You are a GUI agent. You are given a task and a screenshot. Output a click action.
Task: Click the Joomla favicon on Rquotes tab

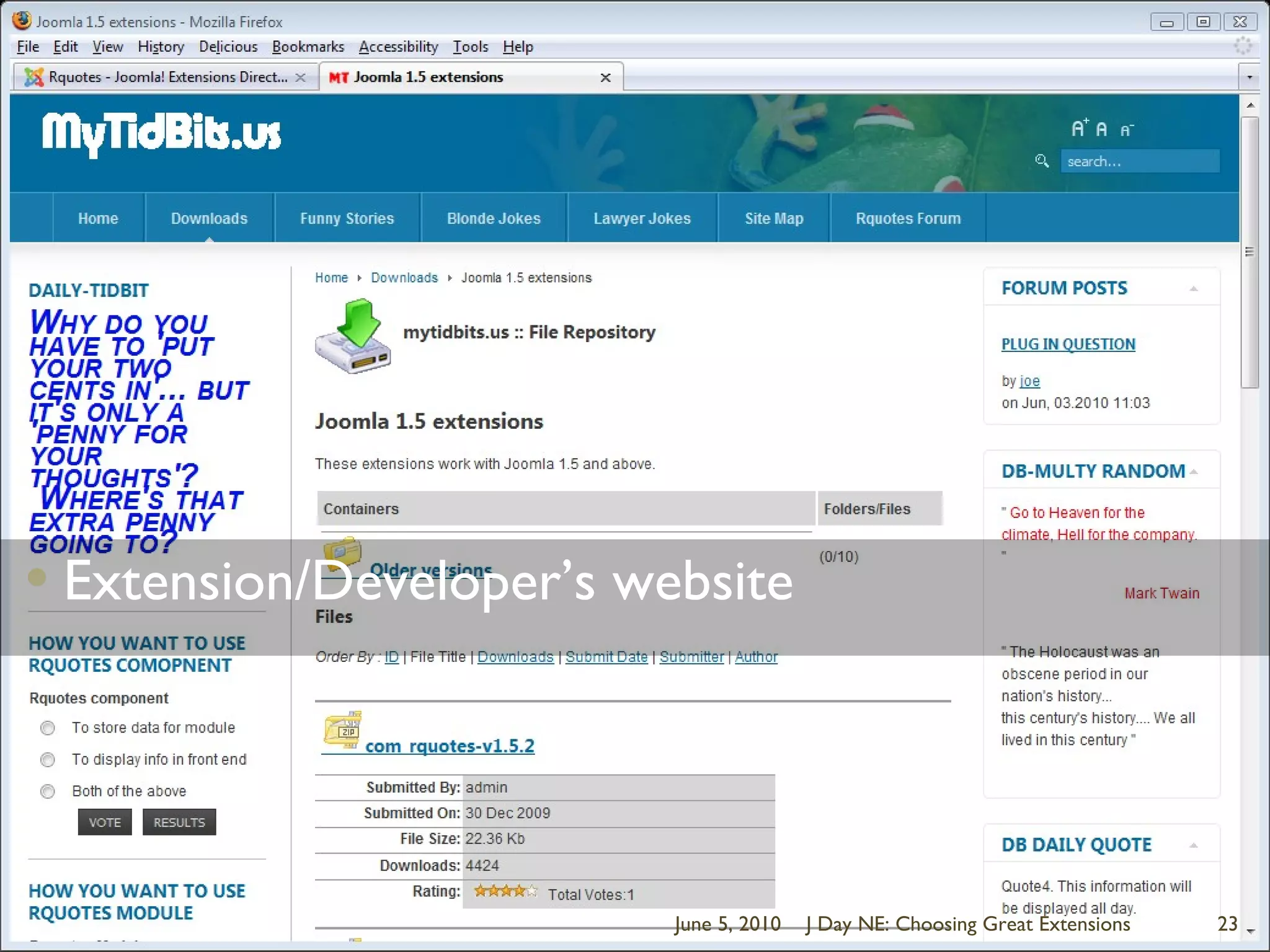(x=33, y=77)
